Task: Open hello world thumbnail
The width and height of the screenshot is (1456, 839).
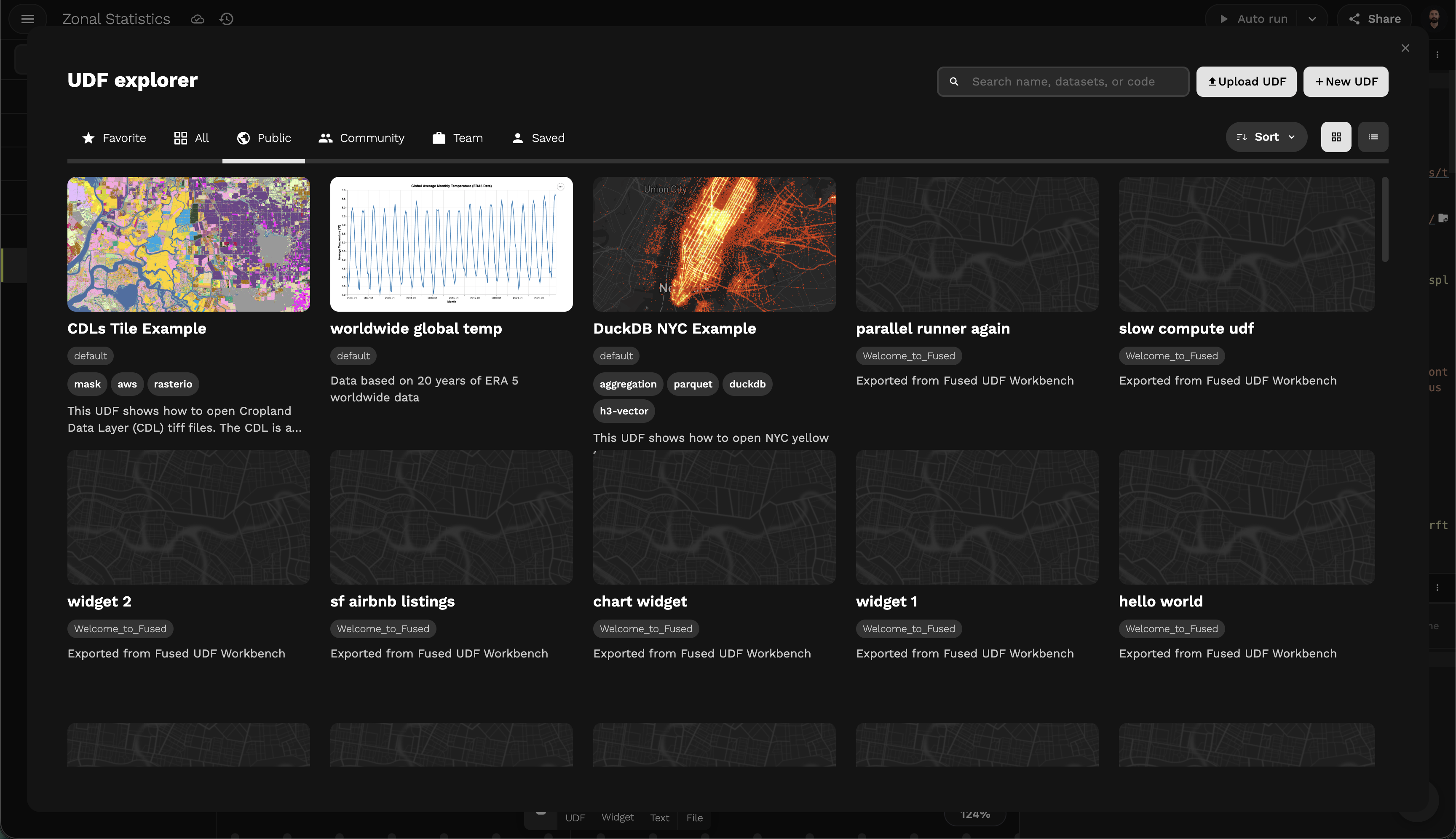Action: pos(1246,517)
